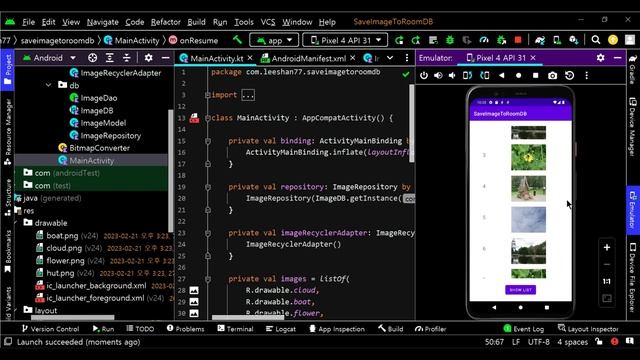Open the Profile app gauge icon

[x=484, y=40]
